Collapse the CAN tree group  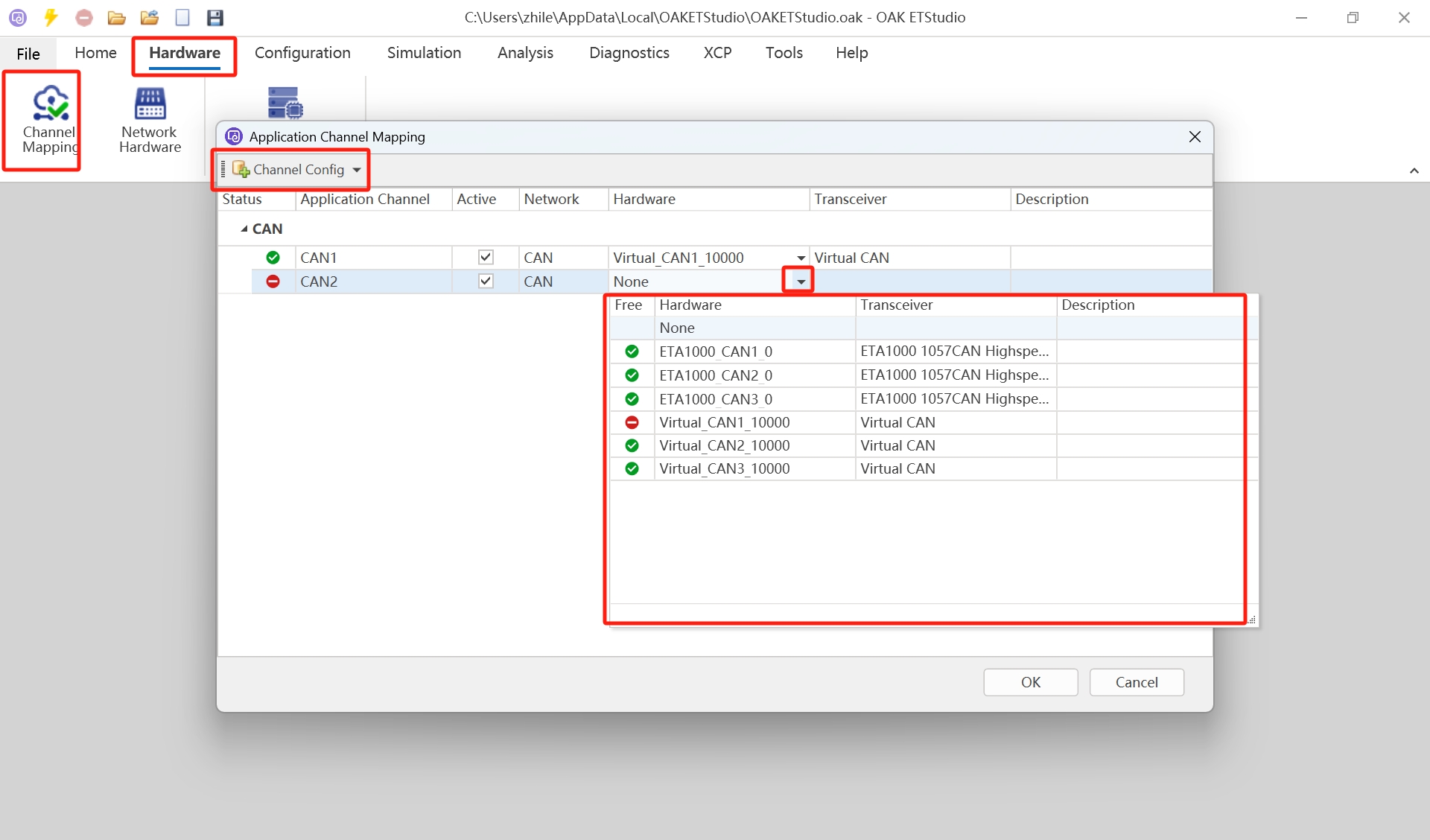coord(244,229)
